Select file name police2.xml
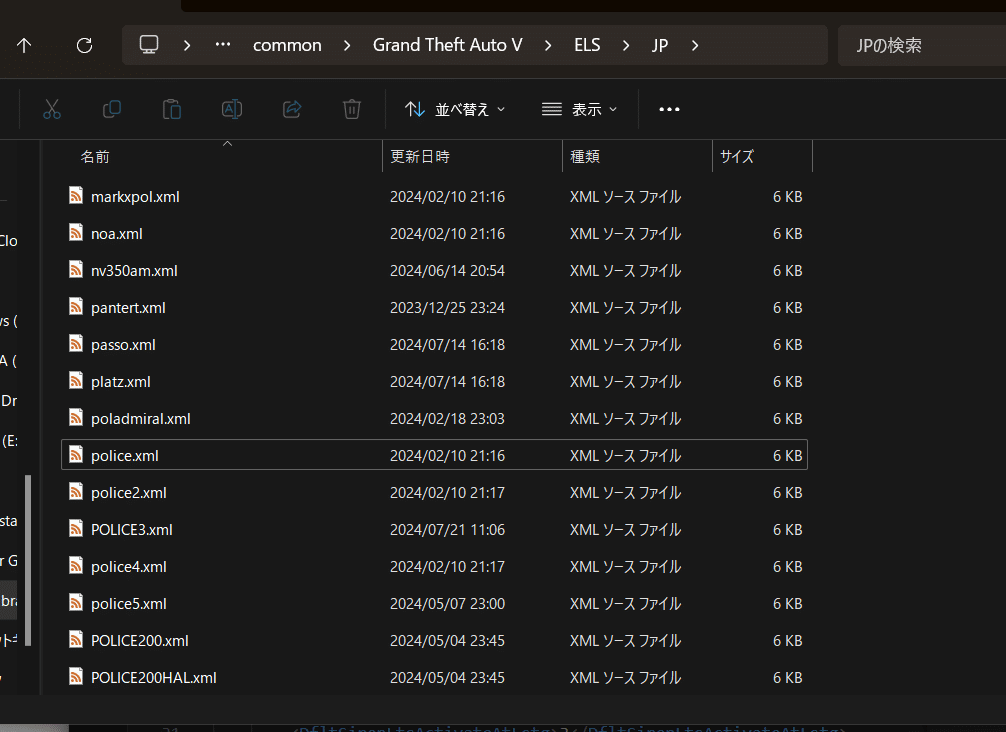Viewport: 1006px width, 732px height. point(128,493)
